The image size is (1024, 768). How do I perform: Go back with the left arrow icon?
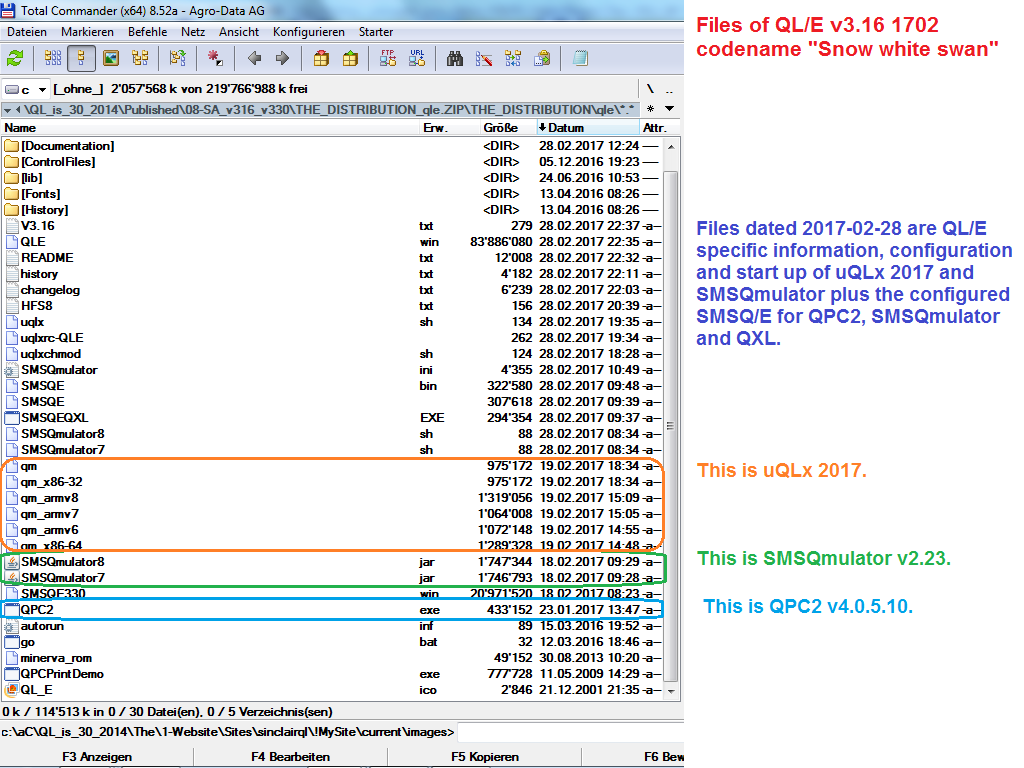click(x=254, y=58)
